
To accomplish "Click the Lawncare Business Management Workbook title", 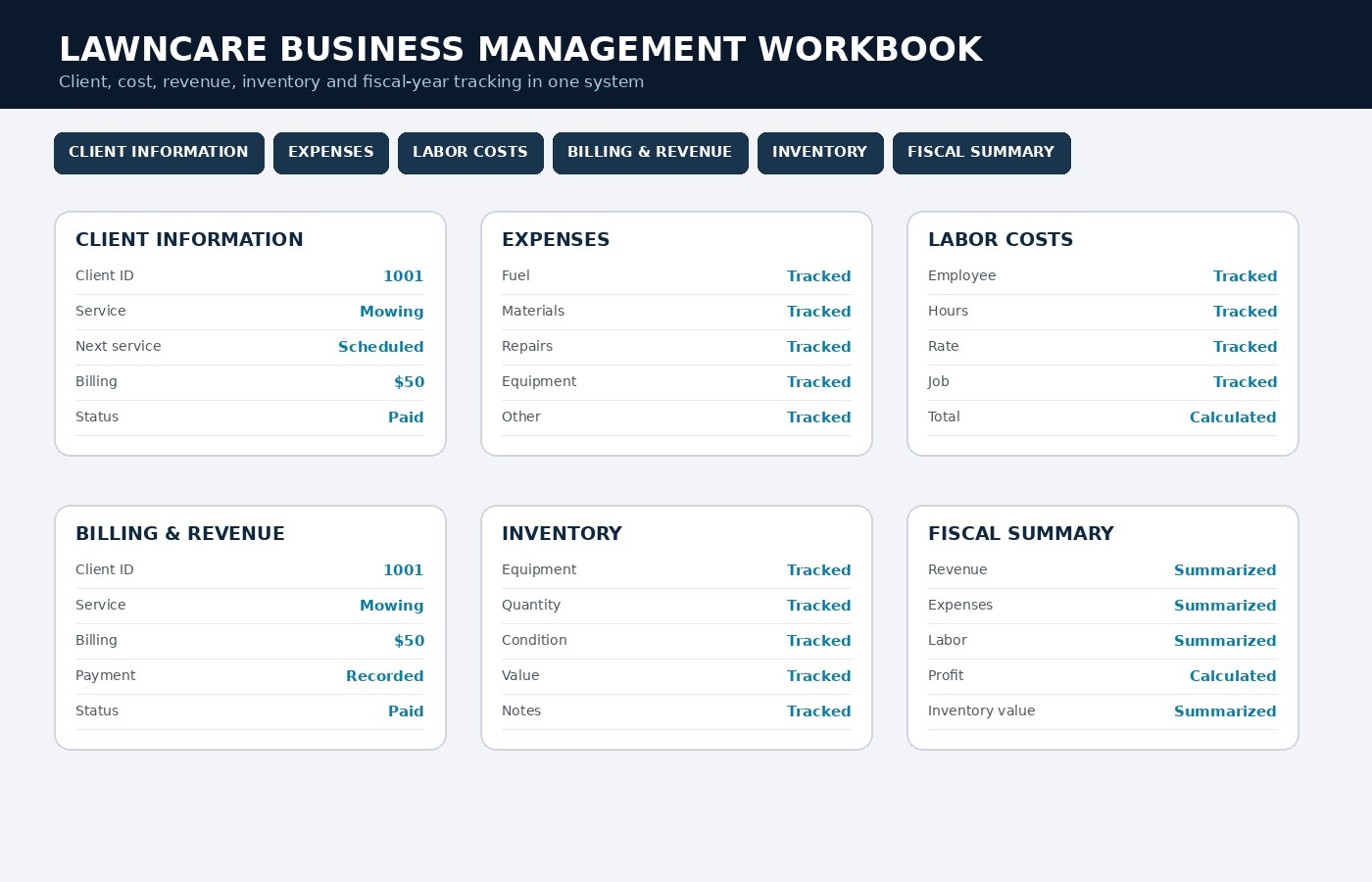I will click(x=520, y=49).
